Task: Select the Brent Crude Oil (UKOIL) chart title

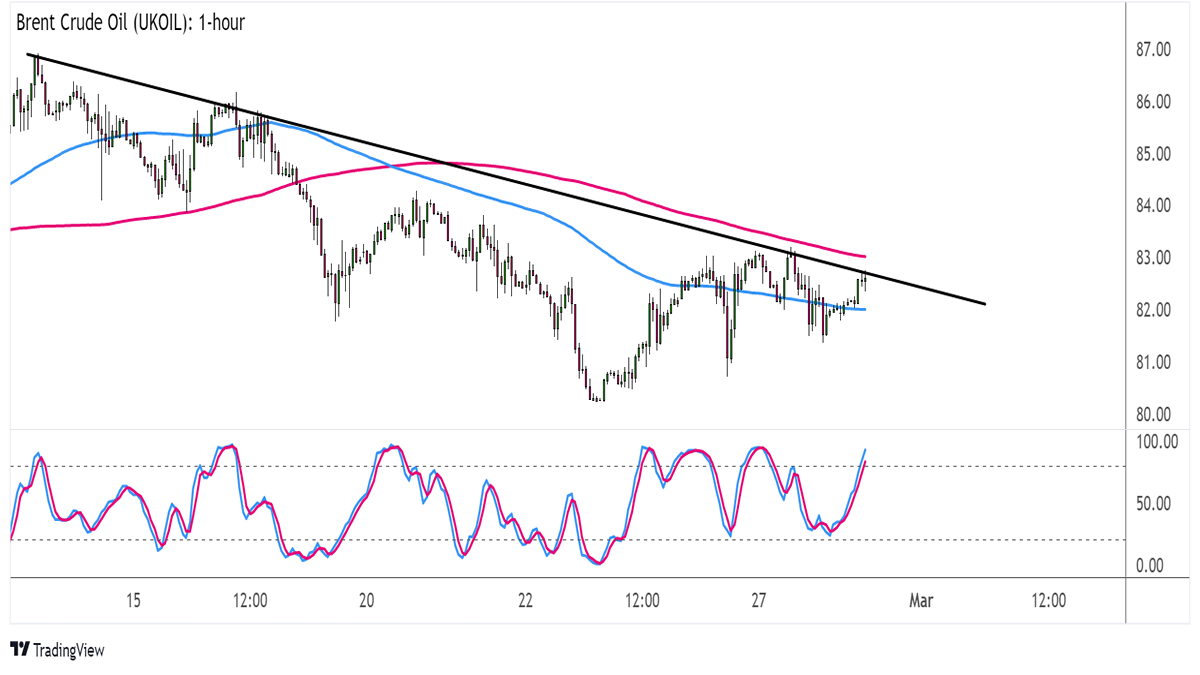Action: [130, 22]
